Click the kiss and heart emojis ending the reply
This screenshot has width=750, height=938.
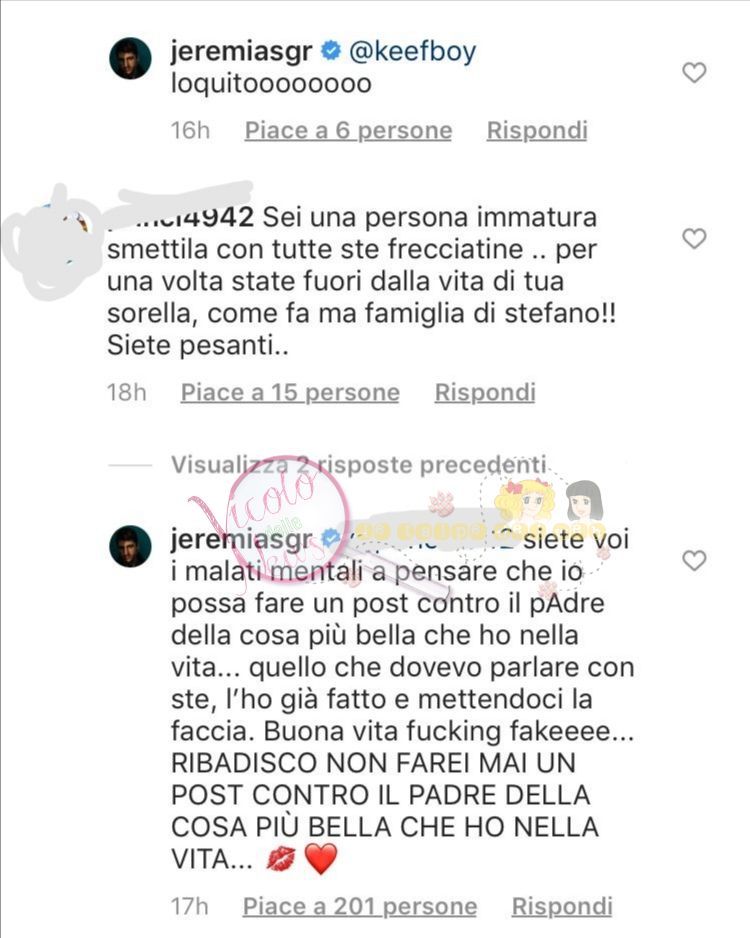pyautogui.click(x=302, y=859)
